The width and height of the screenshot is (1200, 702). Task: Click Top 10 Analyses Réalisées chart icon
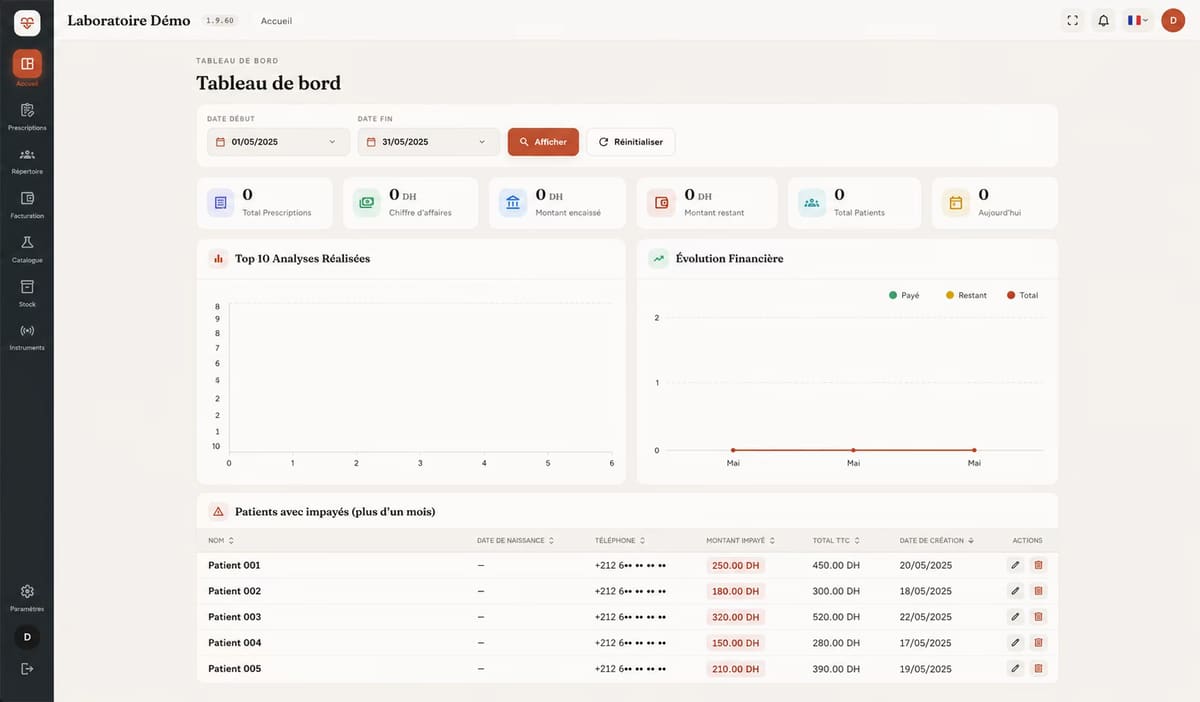point(218,258)
